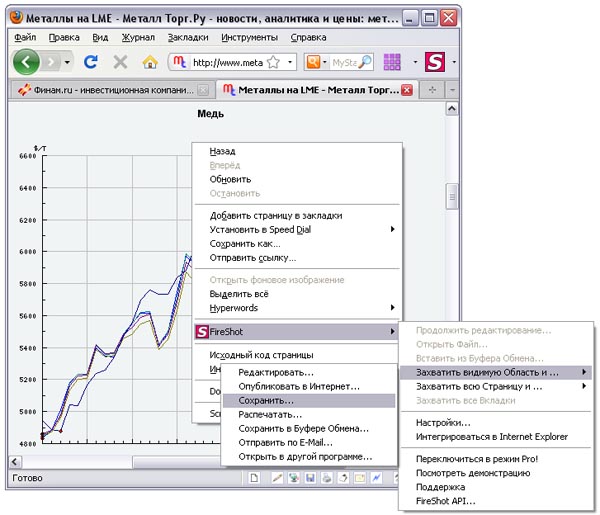
Task: Select Добавить страницу в закладки
Action: pyautogui.click(x=297, y=215)
